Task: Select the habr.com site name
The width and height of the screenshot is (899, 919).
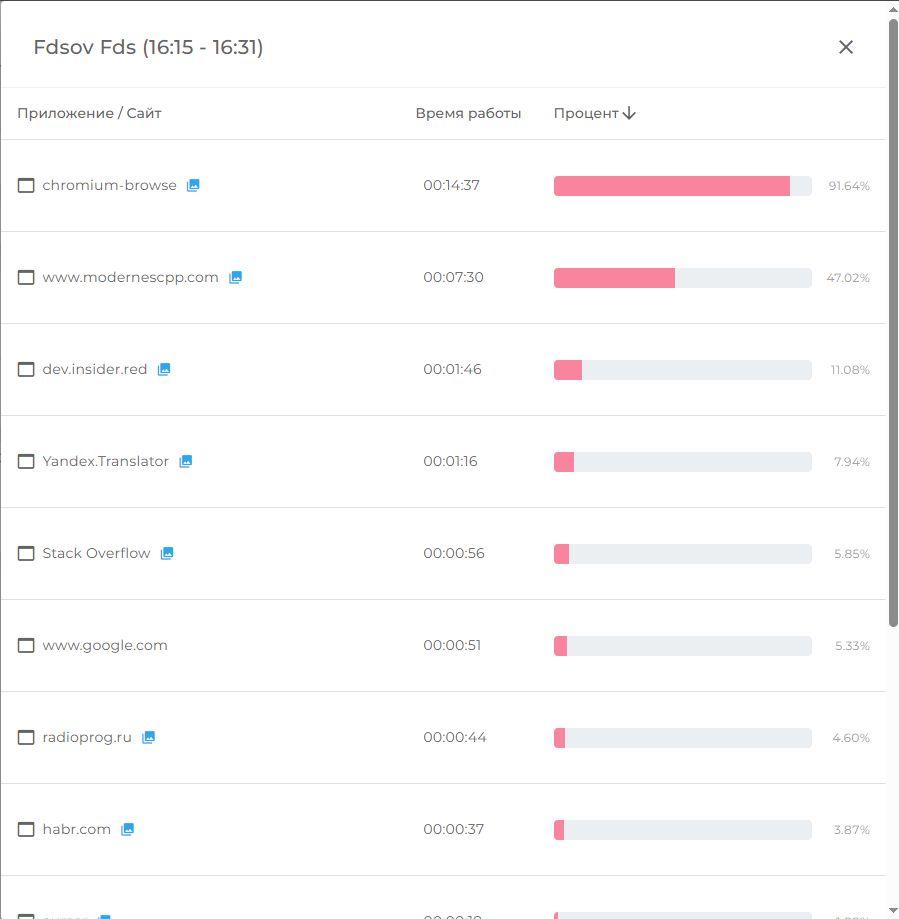Action: [x=76, y=829]
